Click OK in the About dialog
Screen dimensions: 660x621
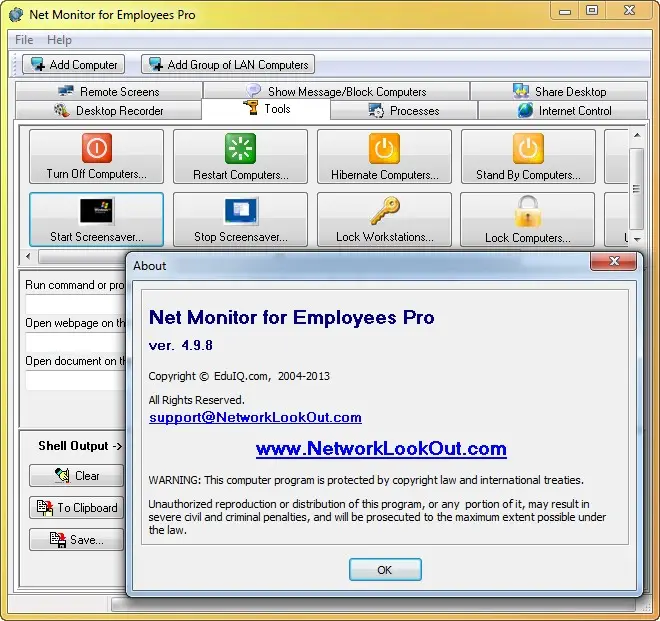pos(385,570)
